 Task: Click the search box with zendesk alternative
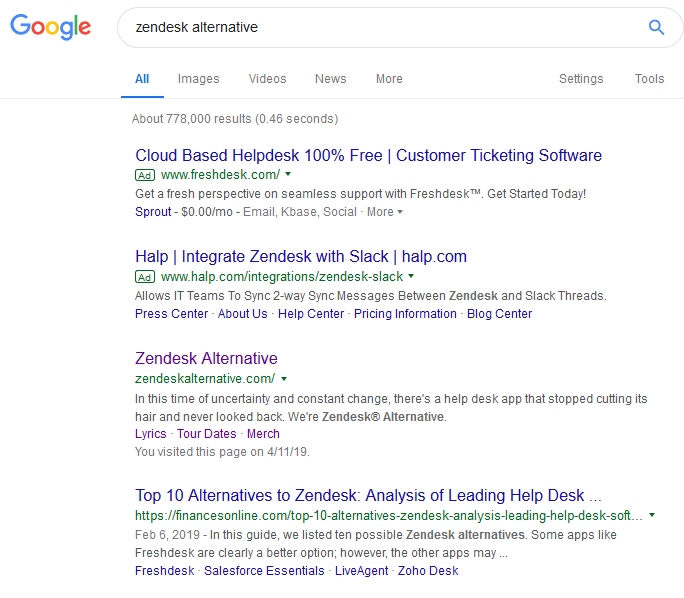pos(380,28)
